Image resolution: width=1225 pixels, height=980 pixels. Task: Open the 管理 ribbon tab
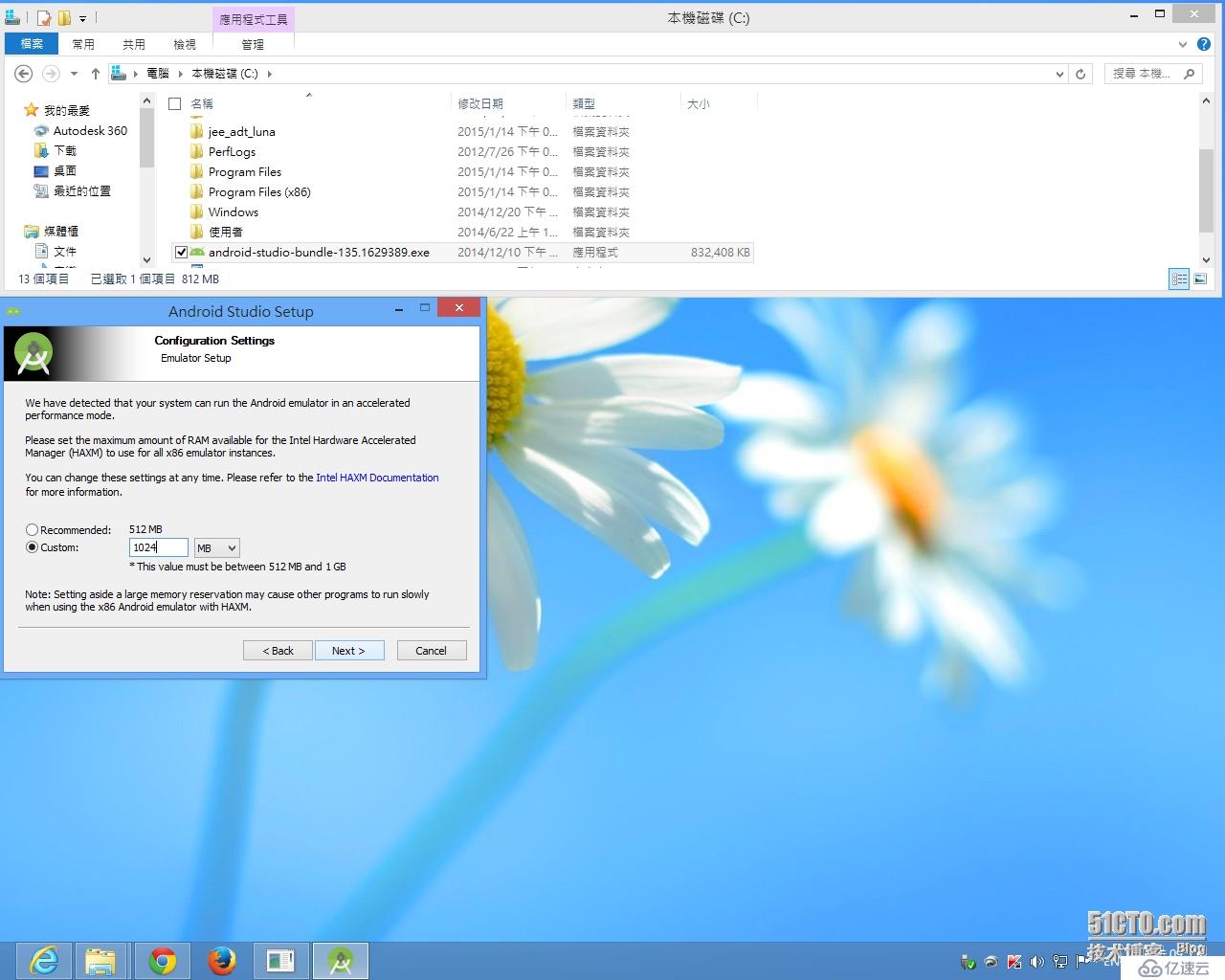point(253,44)
